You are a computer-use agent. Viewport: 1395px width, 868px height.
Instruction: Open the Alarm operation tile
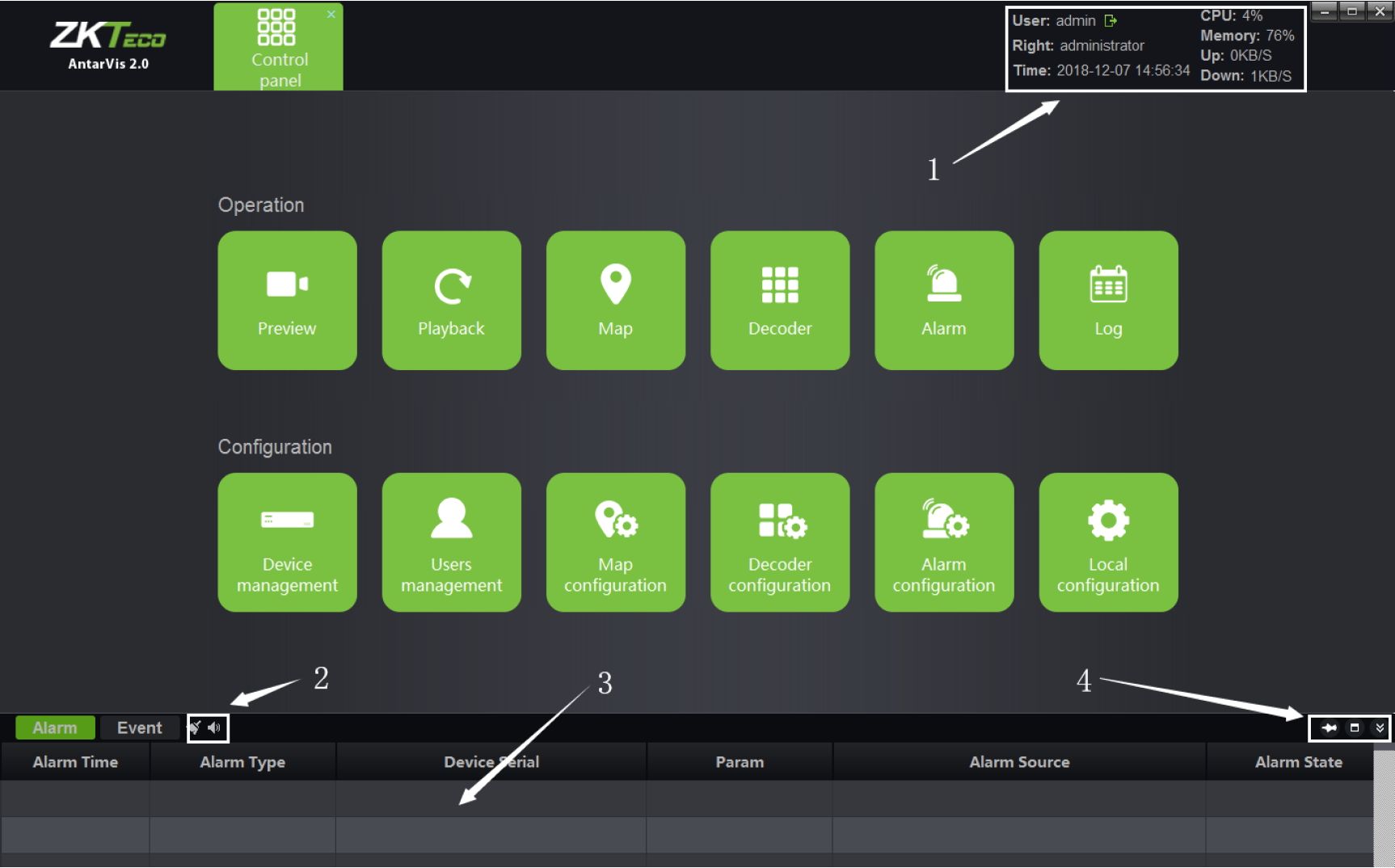(943, 301)
